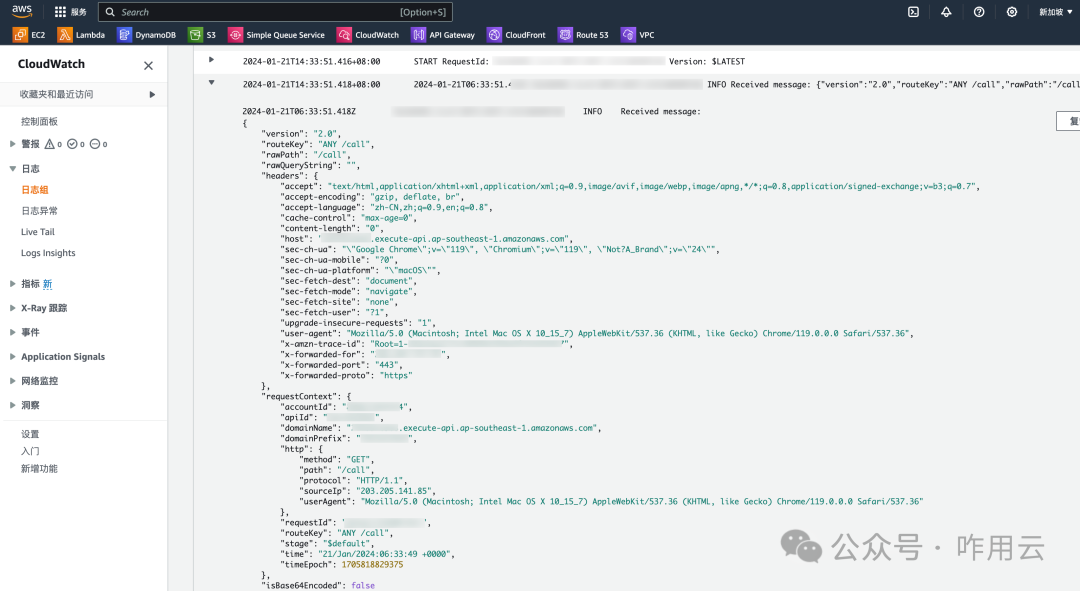Open 设置 in sidebar
The image size is (1080, 591).
tap(30, 434)
